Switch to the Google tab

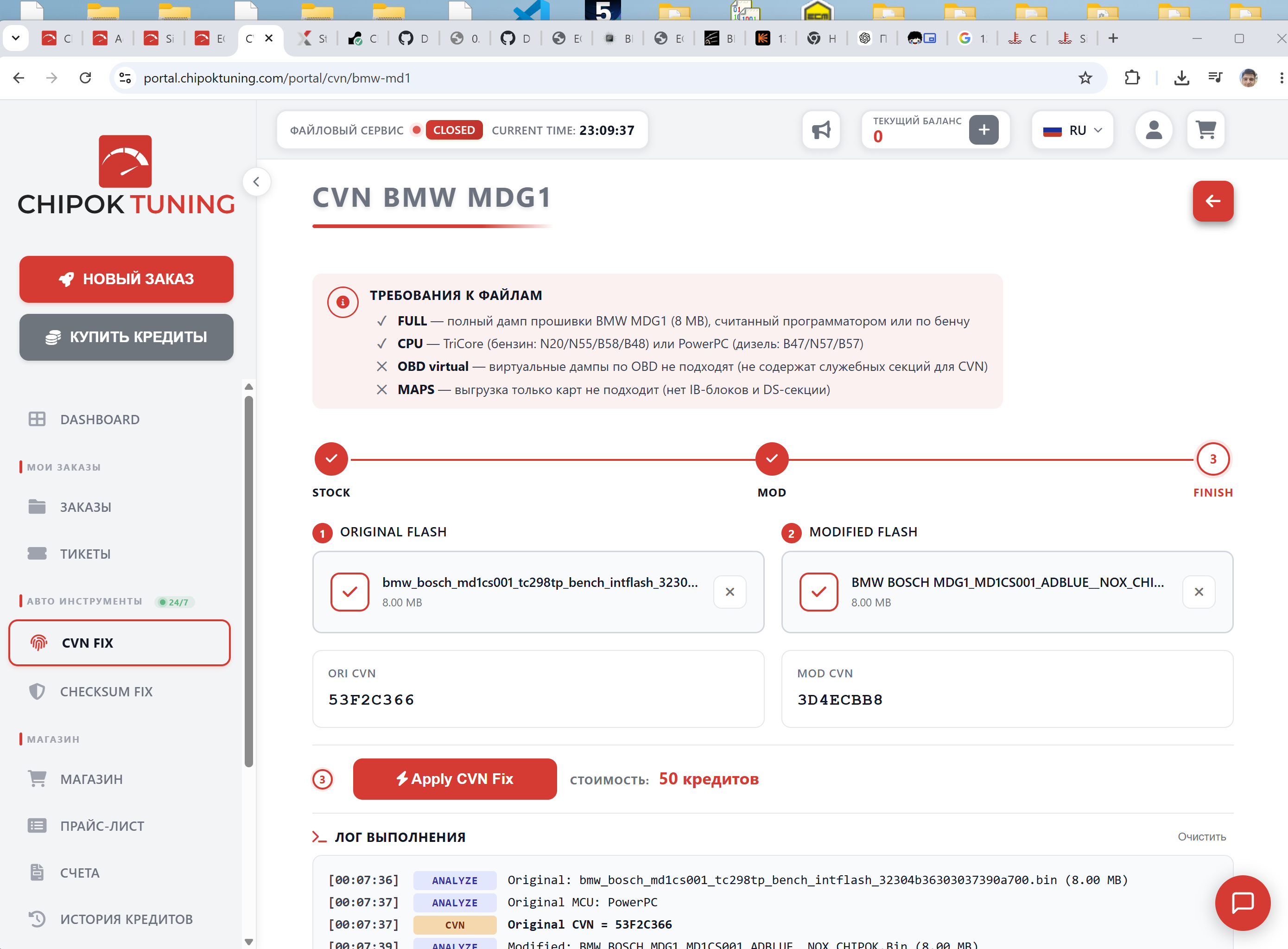(x=972, y=38)
